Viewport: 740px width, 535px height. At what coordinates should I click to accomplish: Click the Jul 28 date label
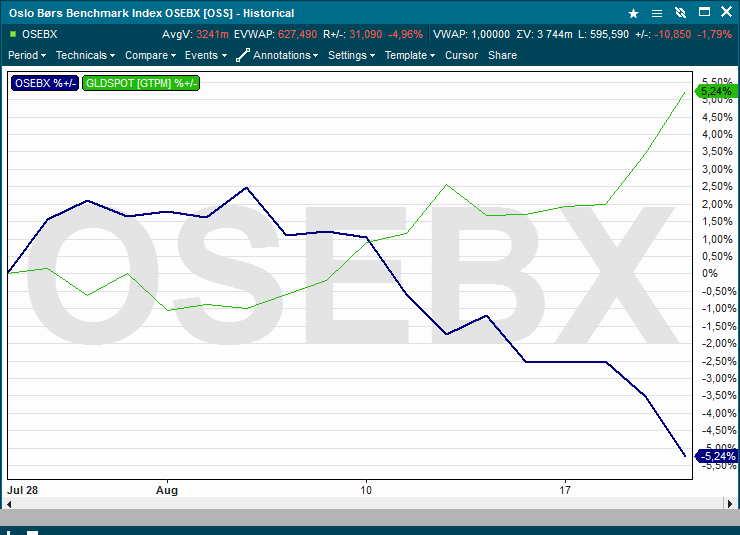pyautogui.click(x=22, y=490)
